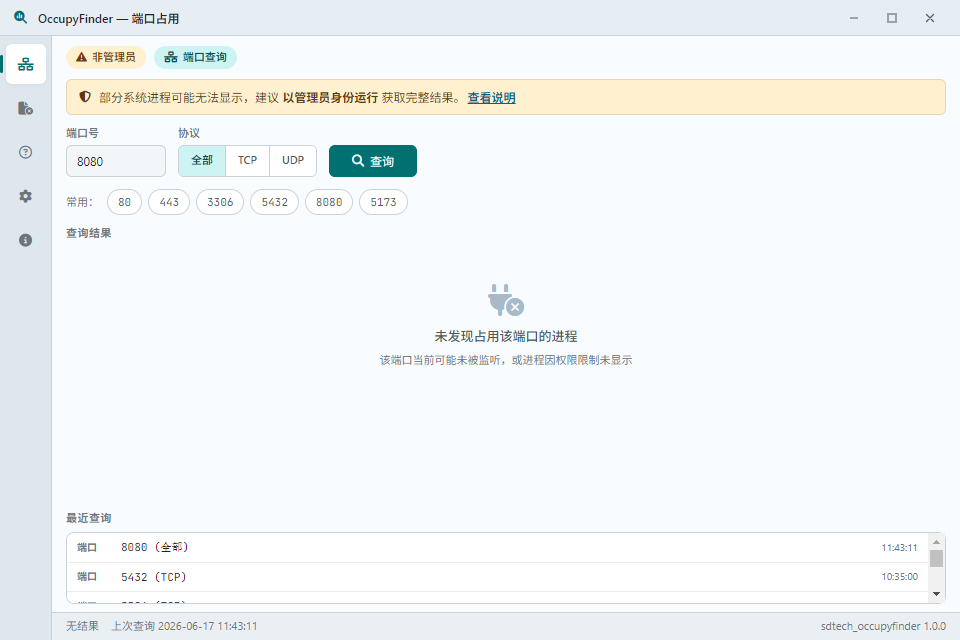Open settings via the gear sidebar icon

click(x=26, y=196)
